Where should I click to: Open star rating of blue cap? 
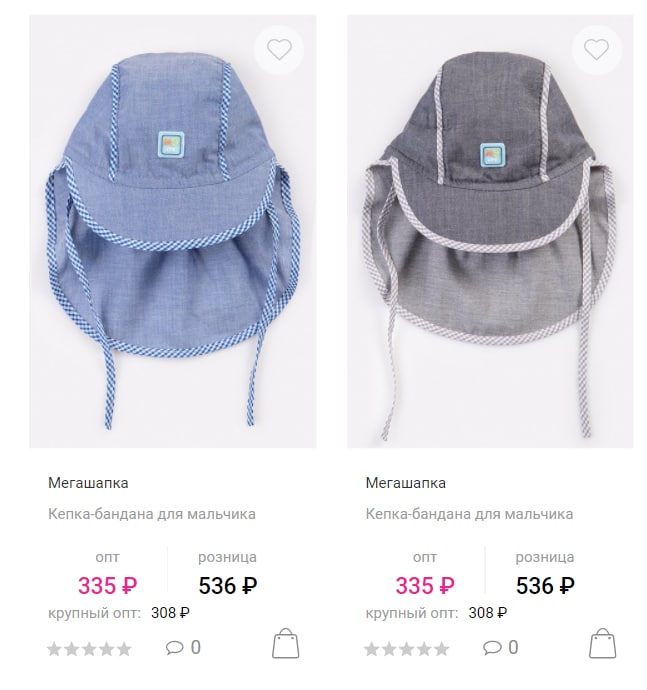point(89,649)
